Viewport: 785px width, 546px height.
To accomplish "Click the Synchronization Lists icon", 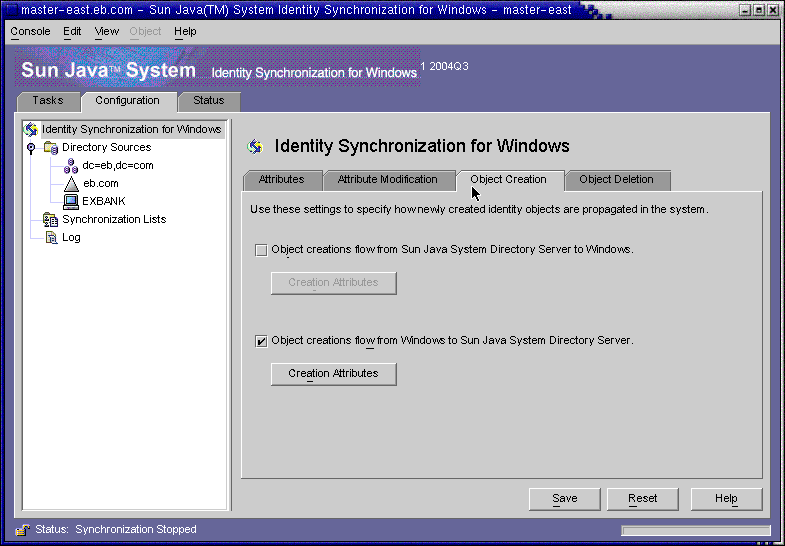I will pos(51,220).
